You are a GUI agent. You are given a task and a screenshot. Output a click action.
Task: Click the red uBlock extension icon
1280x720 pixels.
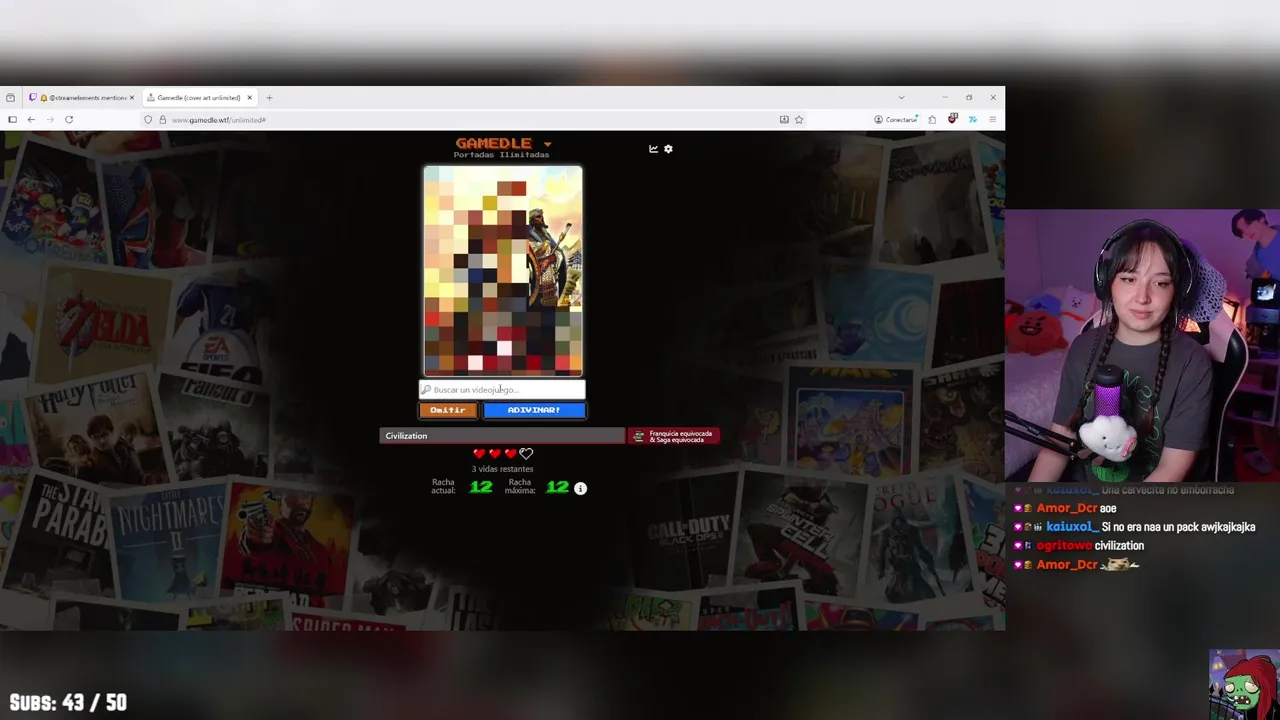point(953,119)
